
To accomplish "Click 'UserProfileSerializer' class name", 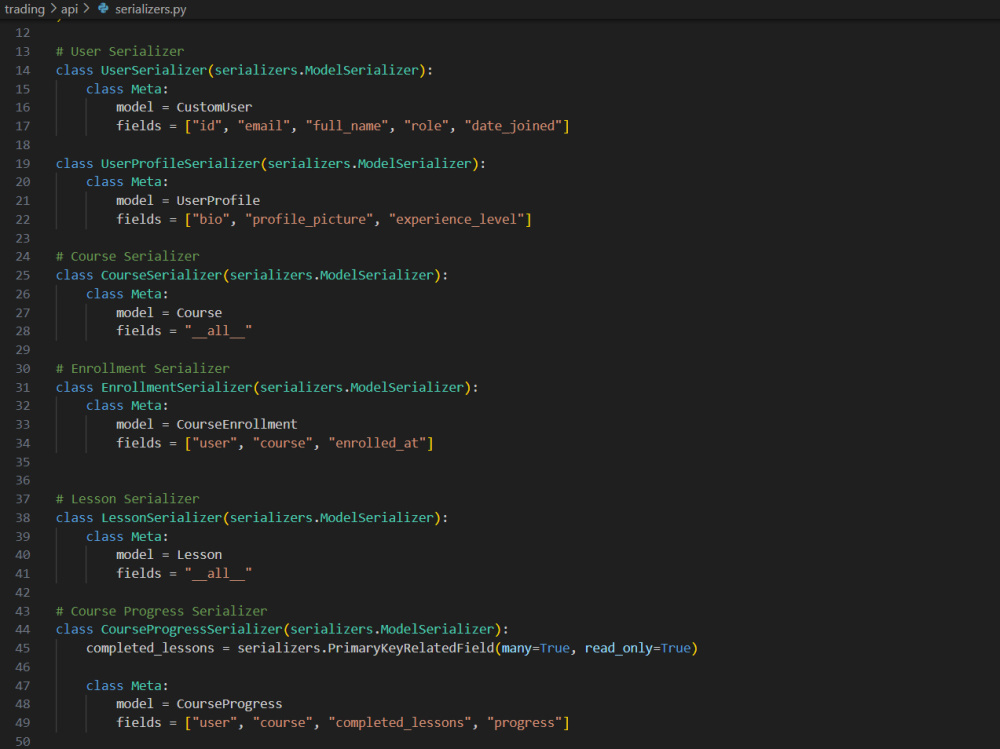I will click(x=180, y=163).
